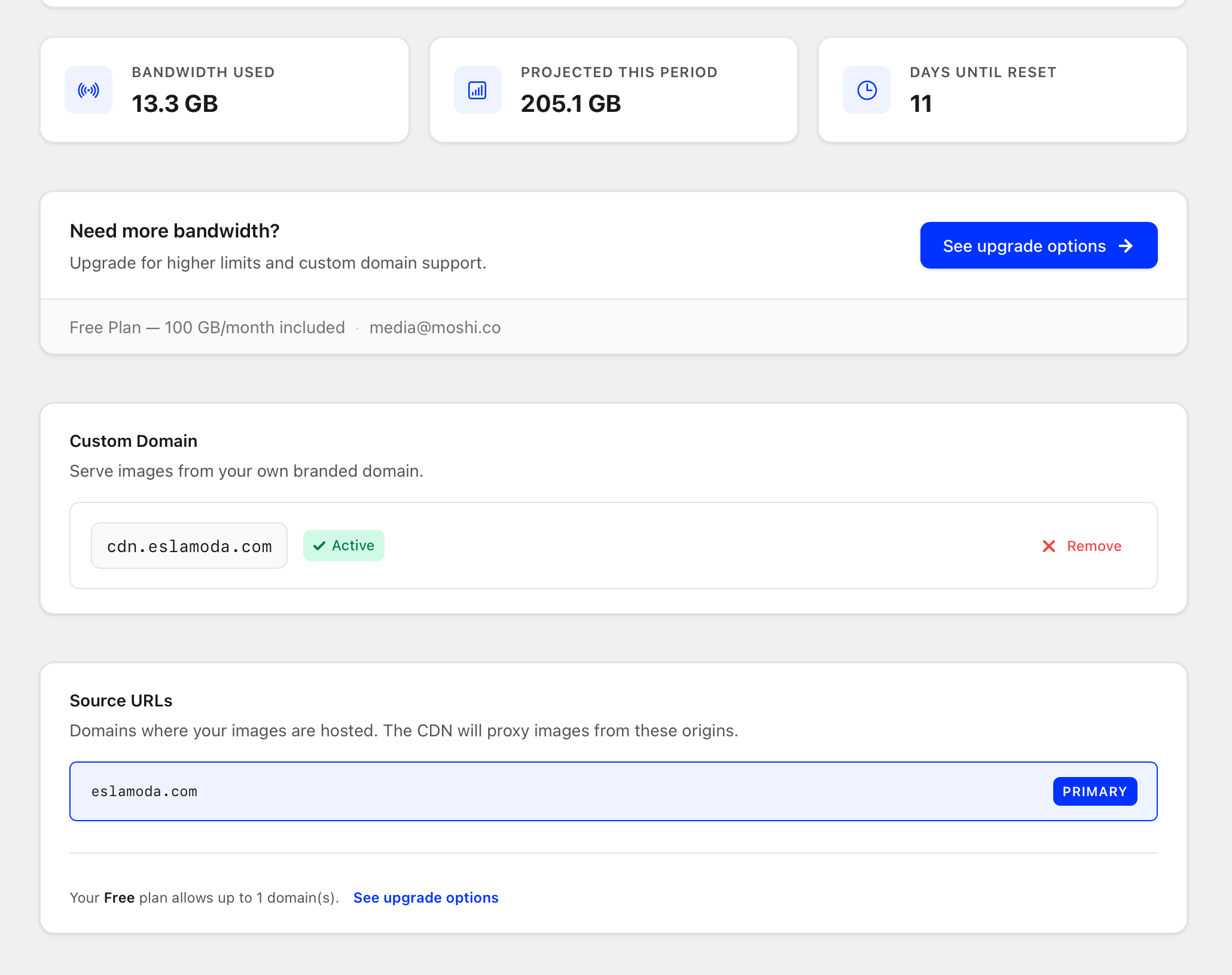Click the Days Until Reset value 11
The image size is (1232, 975).
922,103
